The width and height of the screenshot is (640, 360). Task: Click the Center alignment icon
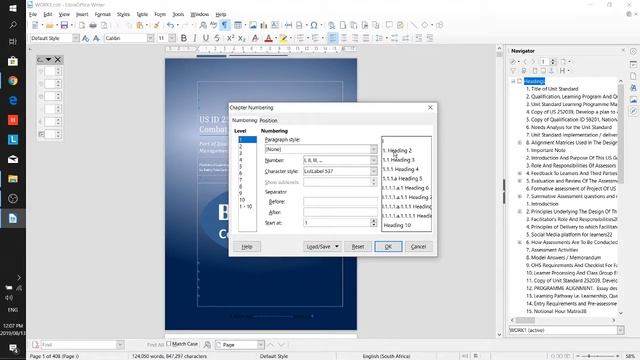pyautogui.click(x=344, y=38)
